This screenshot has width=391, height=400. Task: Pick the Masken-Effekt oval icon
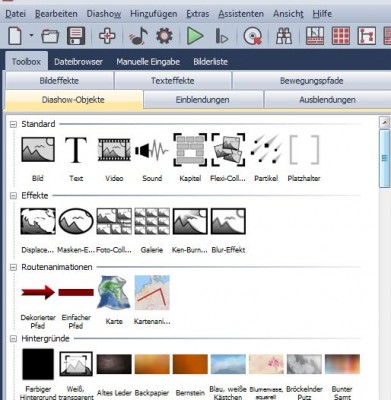[76, 221]
